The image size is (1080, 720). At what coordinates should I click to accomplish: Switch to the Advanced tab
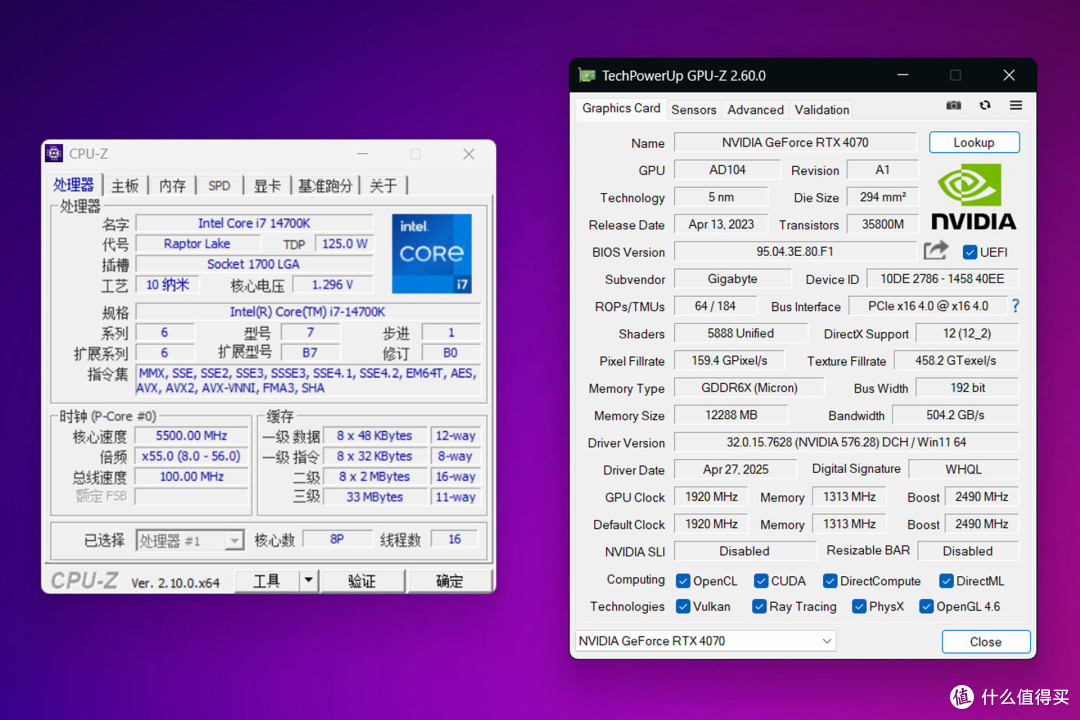755,110
